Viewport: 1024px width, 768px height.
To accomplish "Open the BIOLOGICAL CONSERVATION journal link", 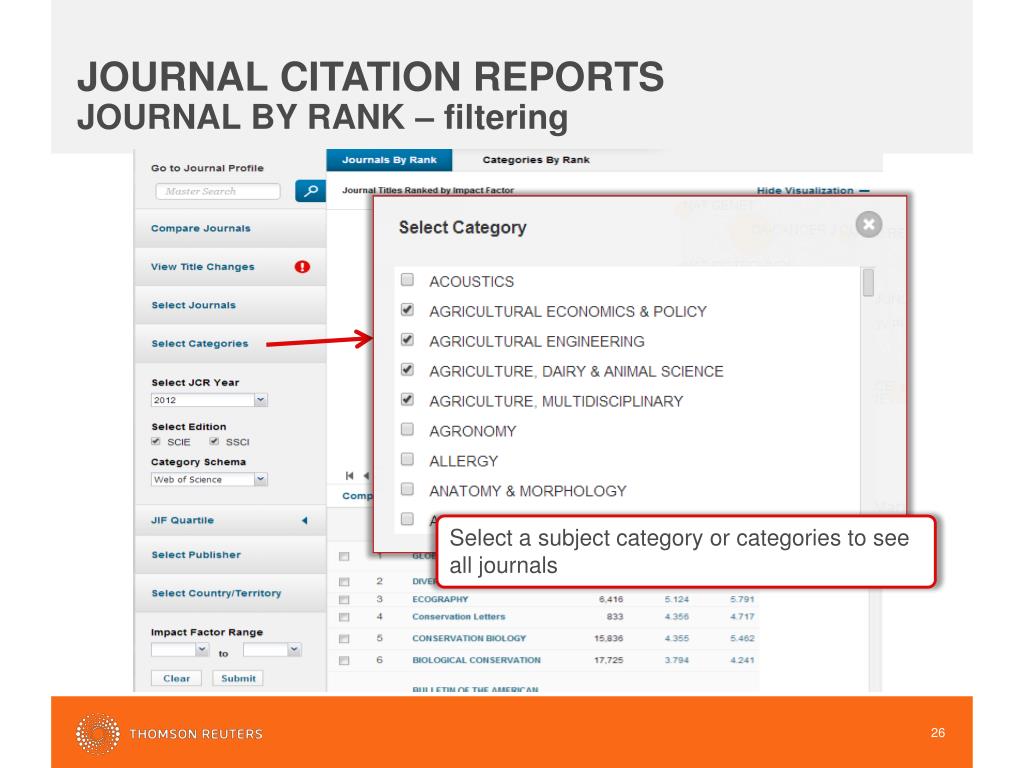I will click(x=476, y=660).
